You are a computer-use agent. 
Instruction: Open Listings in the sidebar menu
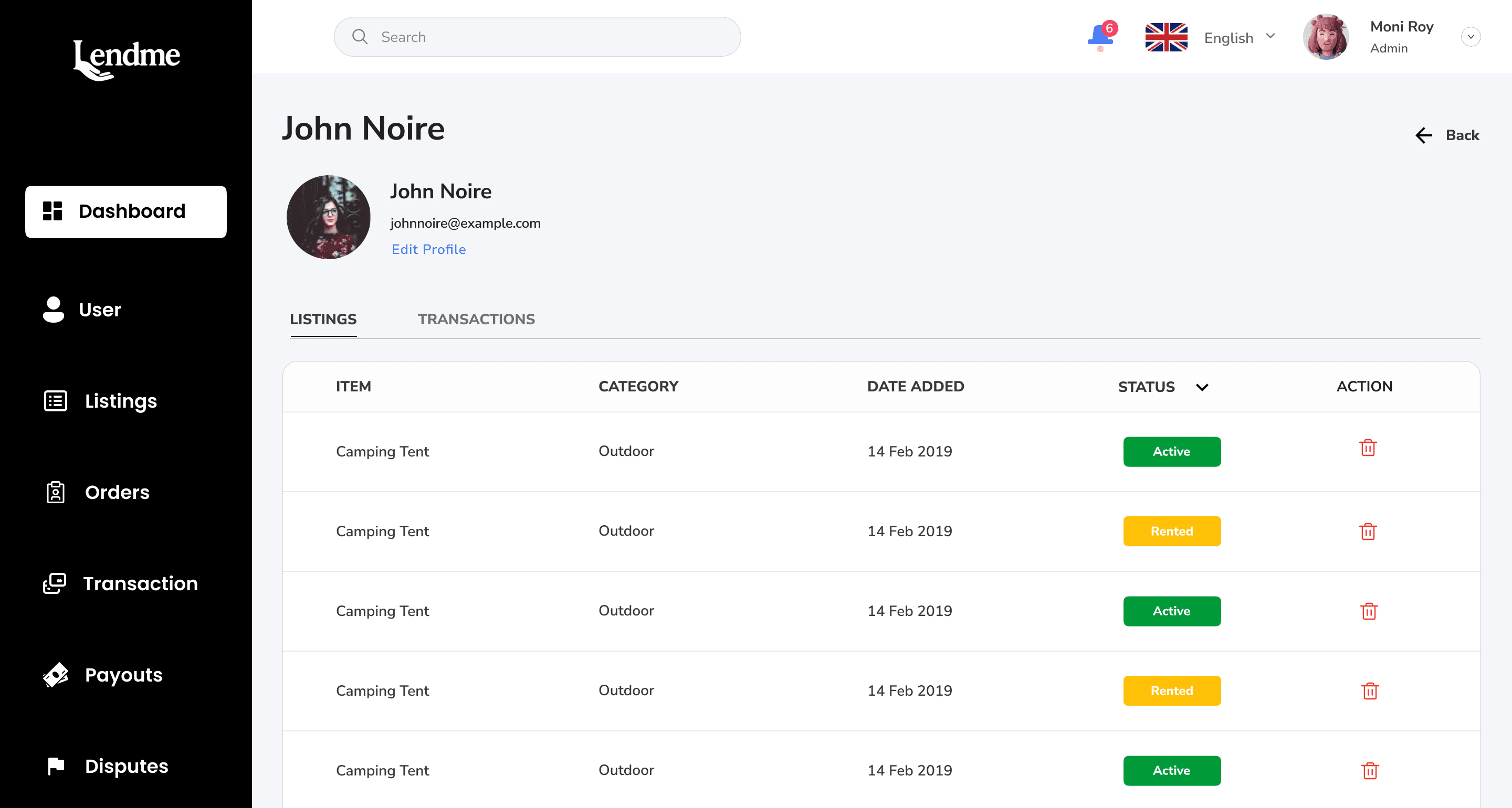point(120,401)
